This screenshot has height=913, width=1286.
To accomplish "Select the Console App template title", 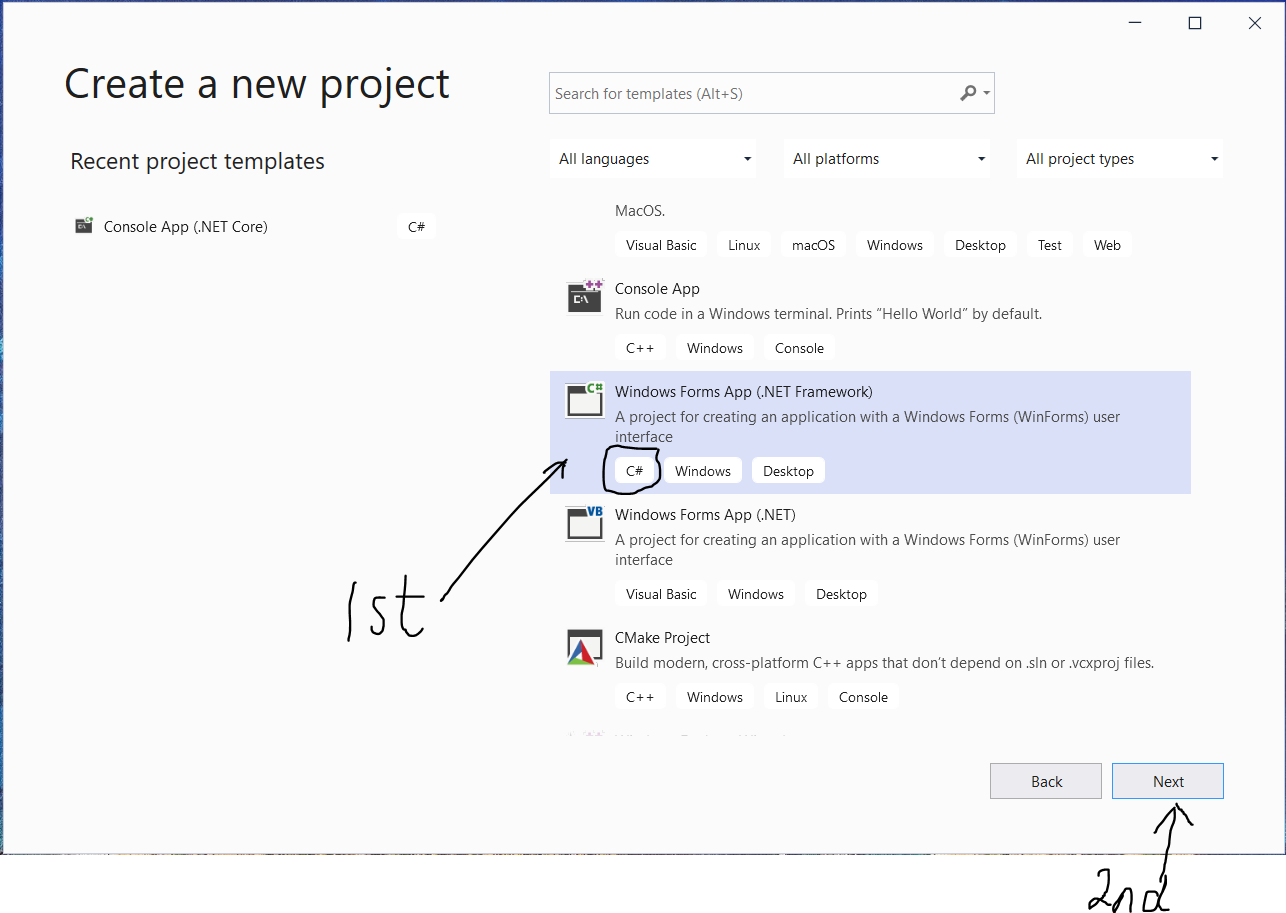I will [x=657, y=289].
